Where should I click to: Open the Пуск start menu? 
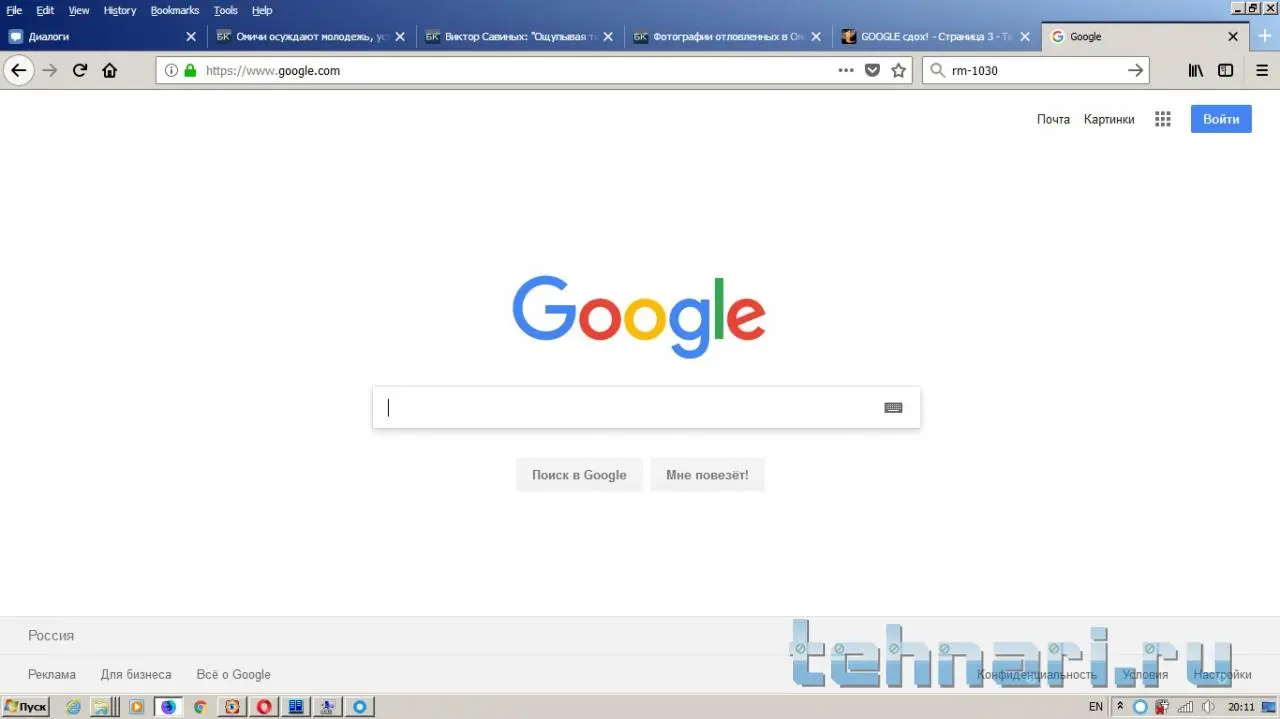[x=25, y=706]
